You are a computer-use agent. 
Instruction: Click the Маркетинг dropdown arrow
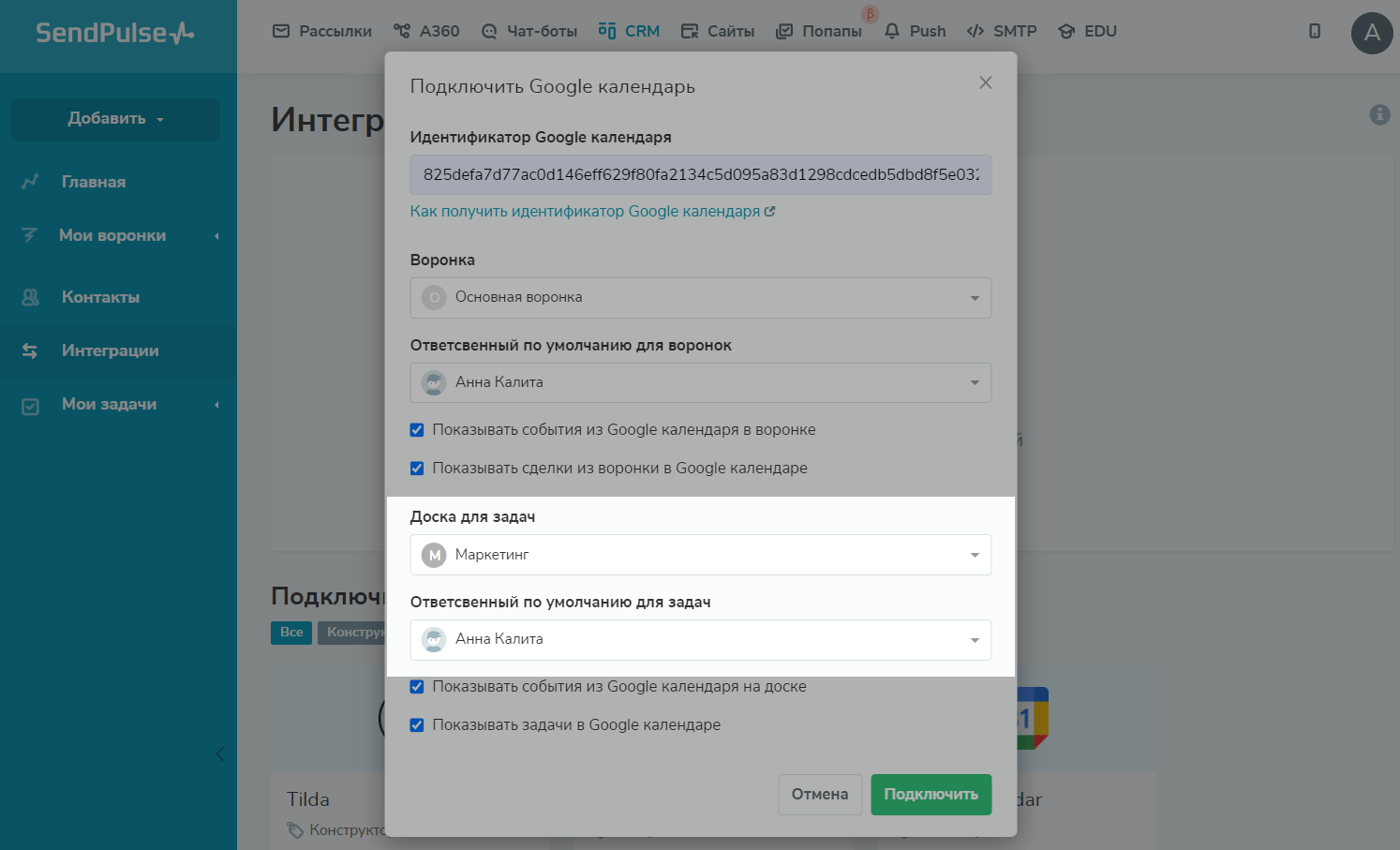(975, 556)
